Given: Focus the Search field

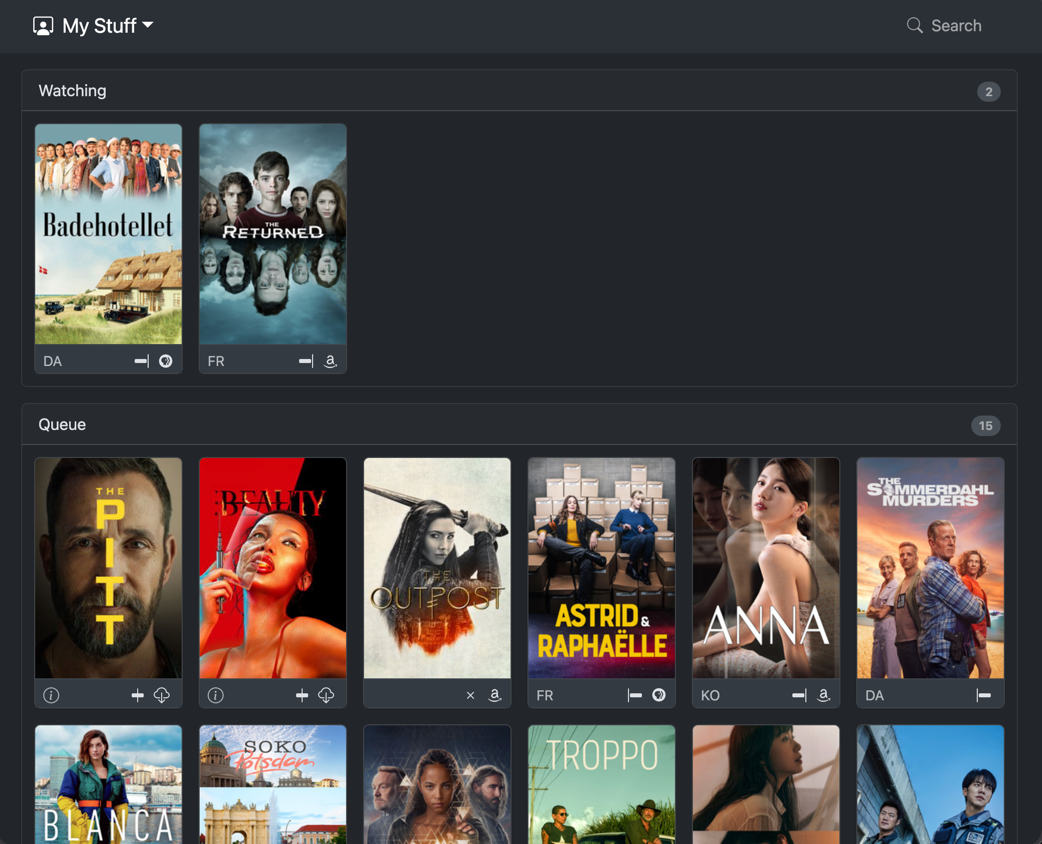Looking at the screenshot, I should [945, 25].
